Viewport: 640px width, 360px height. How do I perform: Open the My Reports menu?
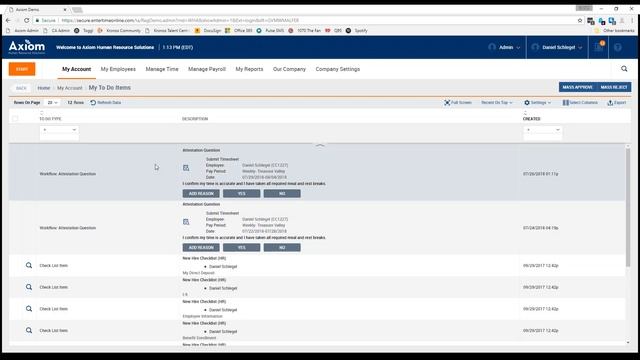(249, 69)
